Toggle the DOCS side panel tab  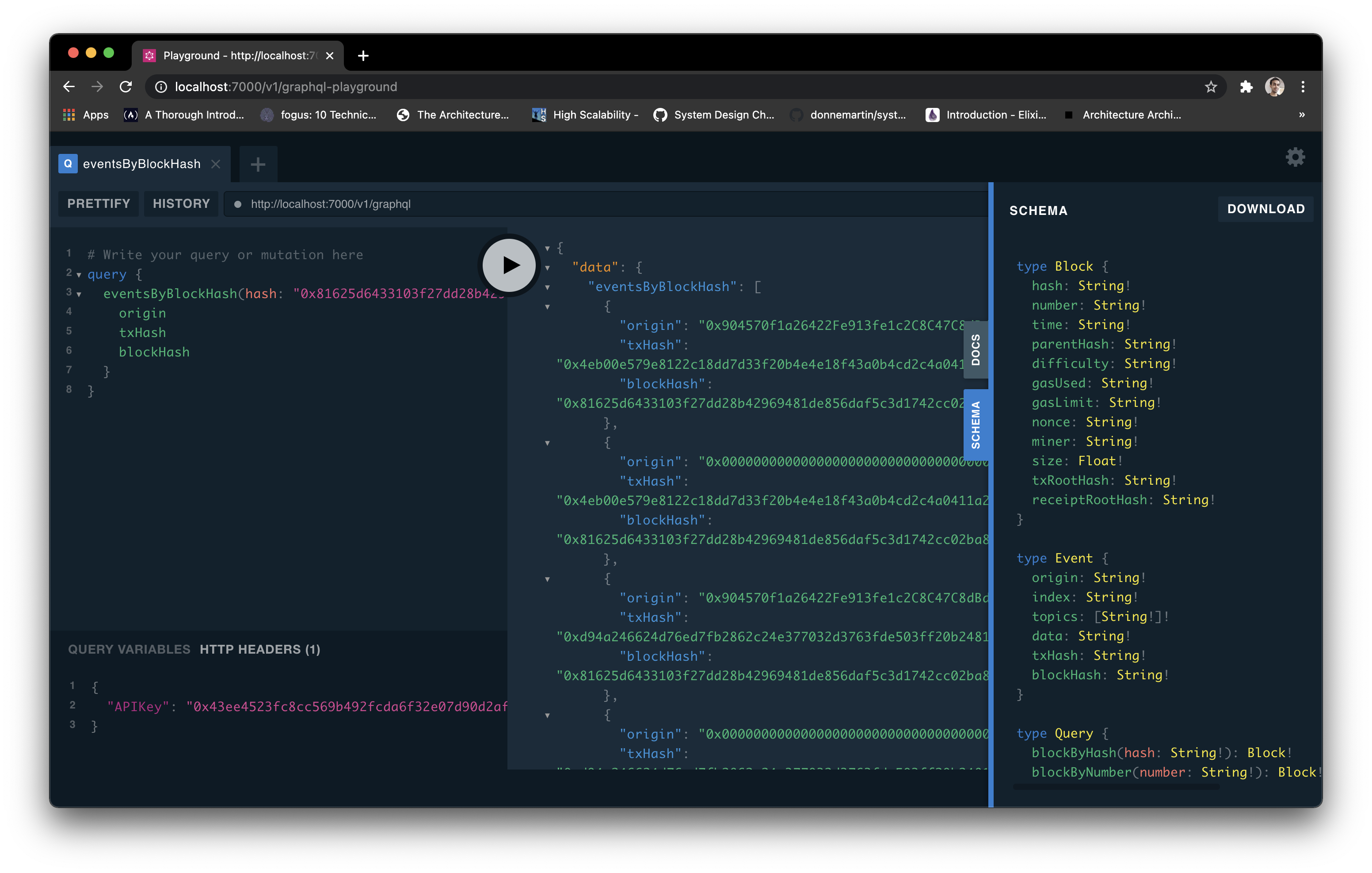[976, 349]
